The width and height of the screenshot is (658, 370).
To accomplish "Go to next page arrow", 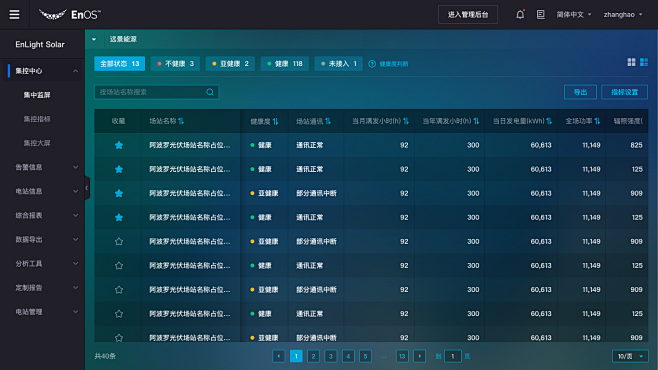I will click(x=420, y=356).
